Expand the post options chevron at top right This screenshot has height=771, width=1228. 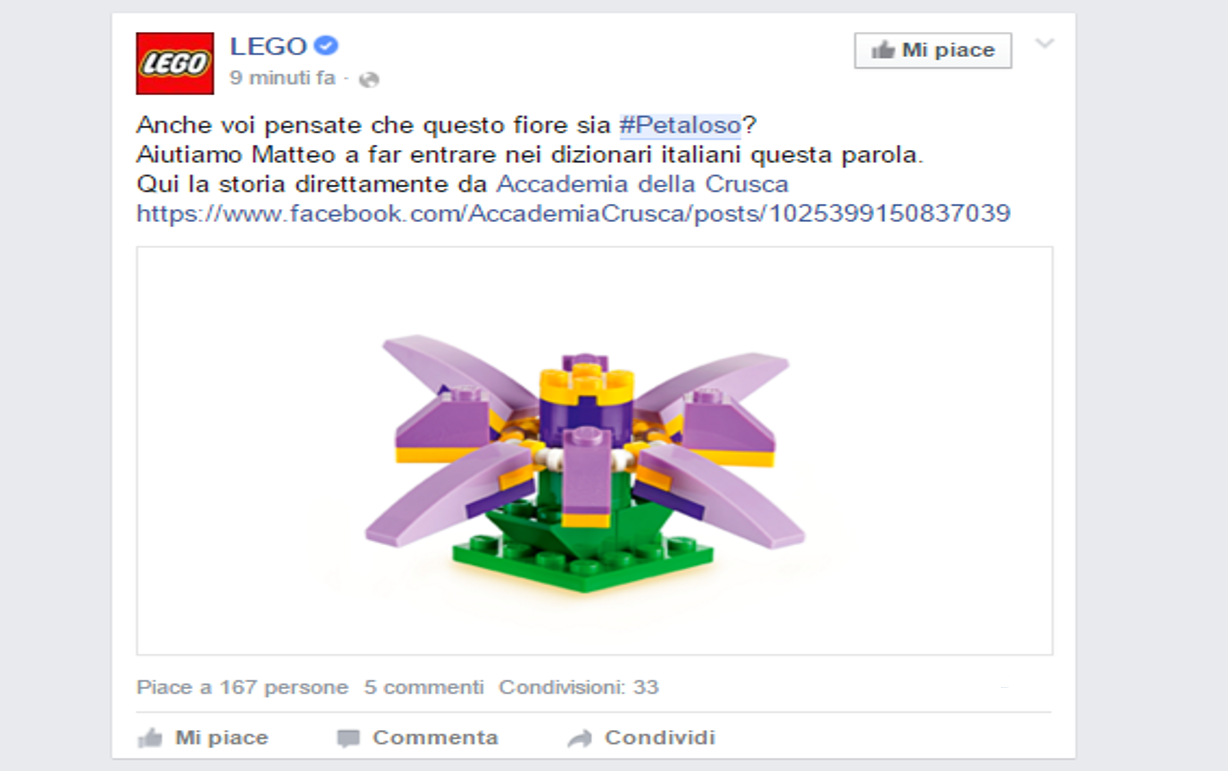(x=1044, y=44)
